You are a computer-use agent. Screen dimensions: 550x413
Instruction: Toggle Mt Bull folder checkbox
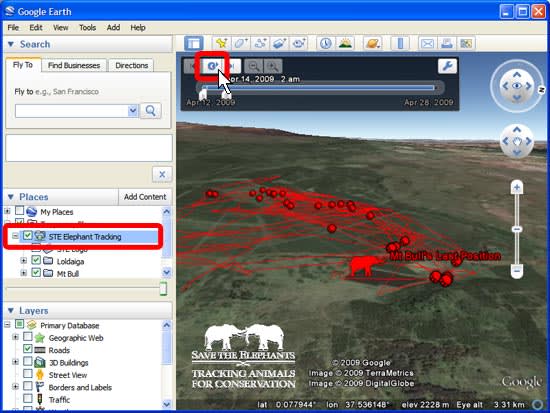pos(36,273)
